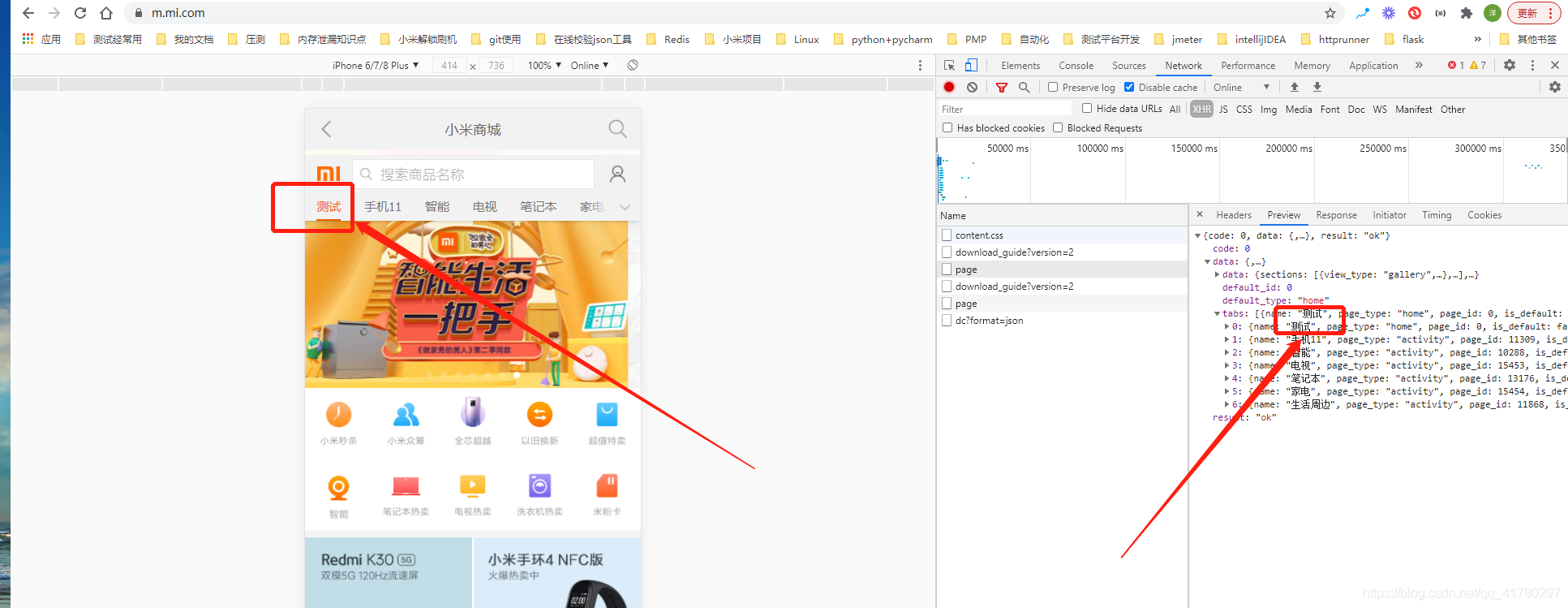Open the user profile icon
The height and width of the screenshot is (608, 1568).
pyautogui.click(x=617, y=174)
